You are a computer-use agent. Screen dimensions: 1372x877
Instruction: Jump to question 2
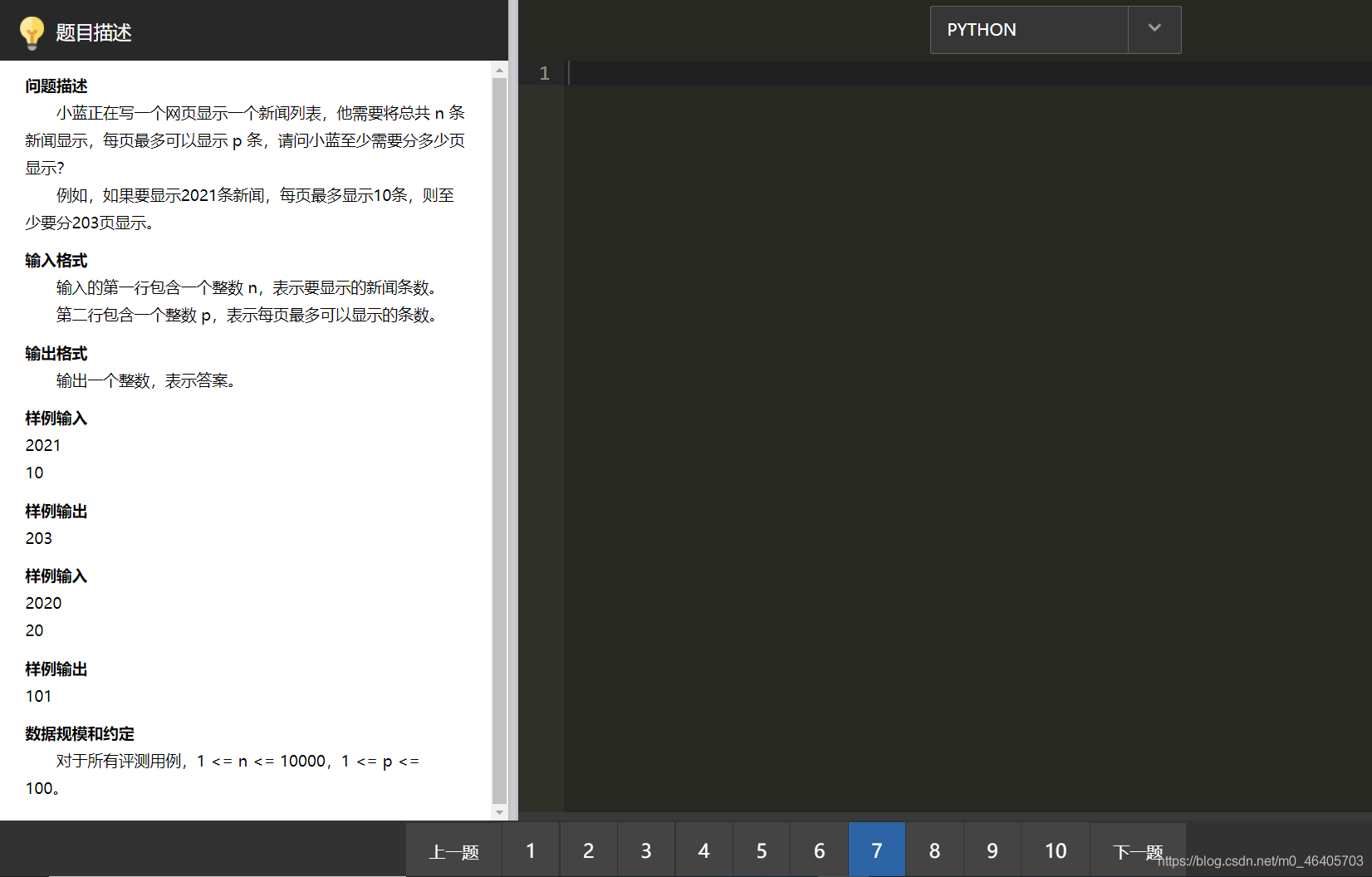point(588,850)
